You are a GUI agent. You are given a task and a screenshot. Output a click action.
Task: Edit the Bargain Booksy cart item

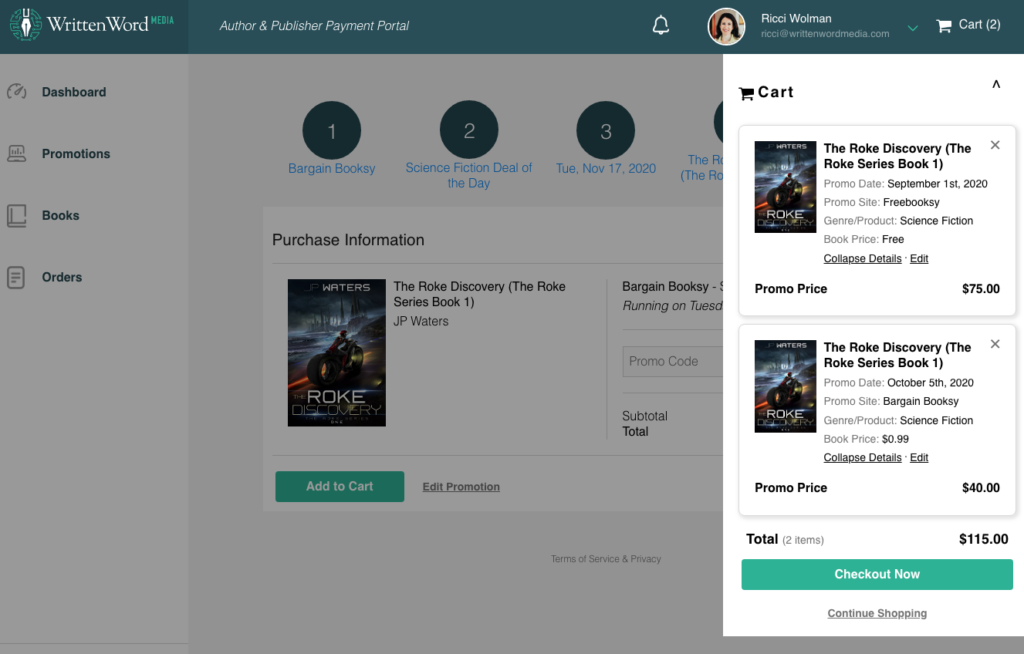click(x=919, y=458)
